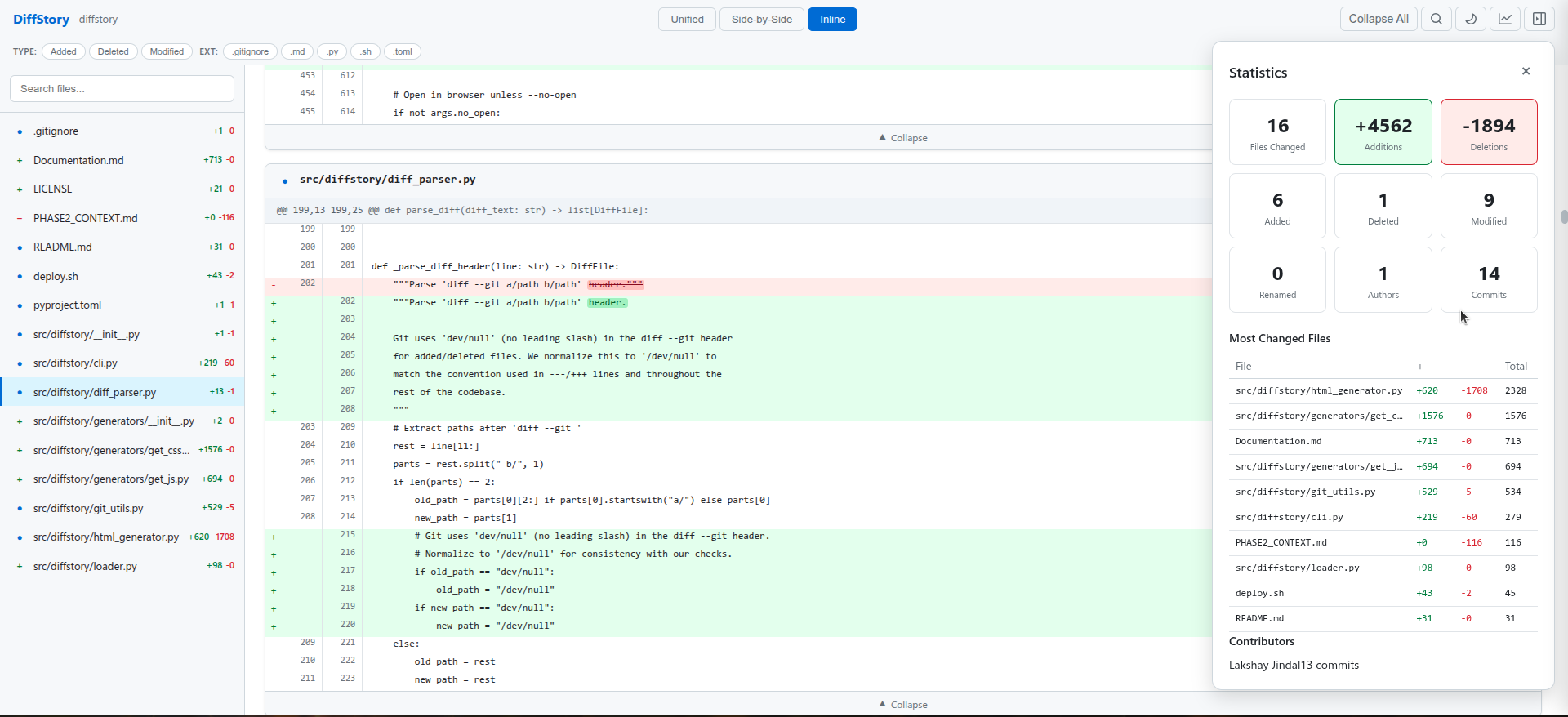Switch to Side-by-Side view
The image size is (1568, 717).
(x=762, y=20)
